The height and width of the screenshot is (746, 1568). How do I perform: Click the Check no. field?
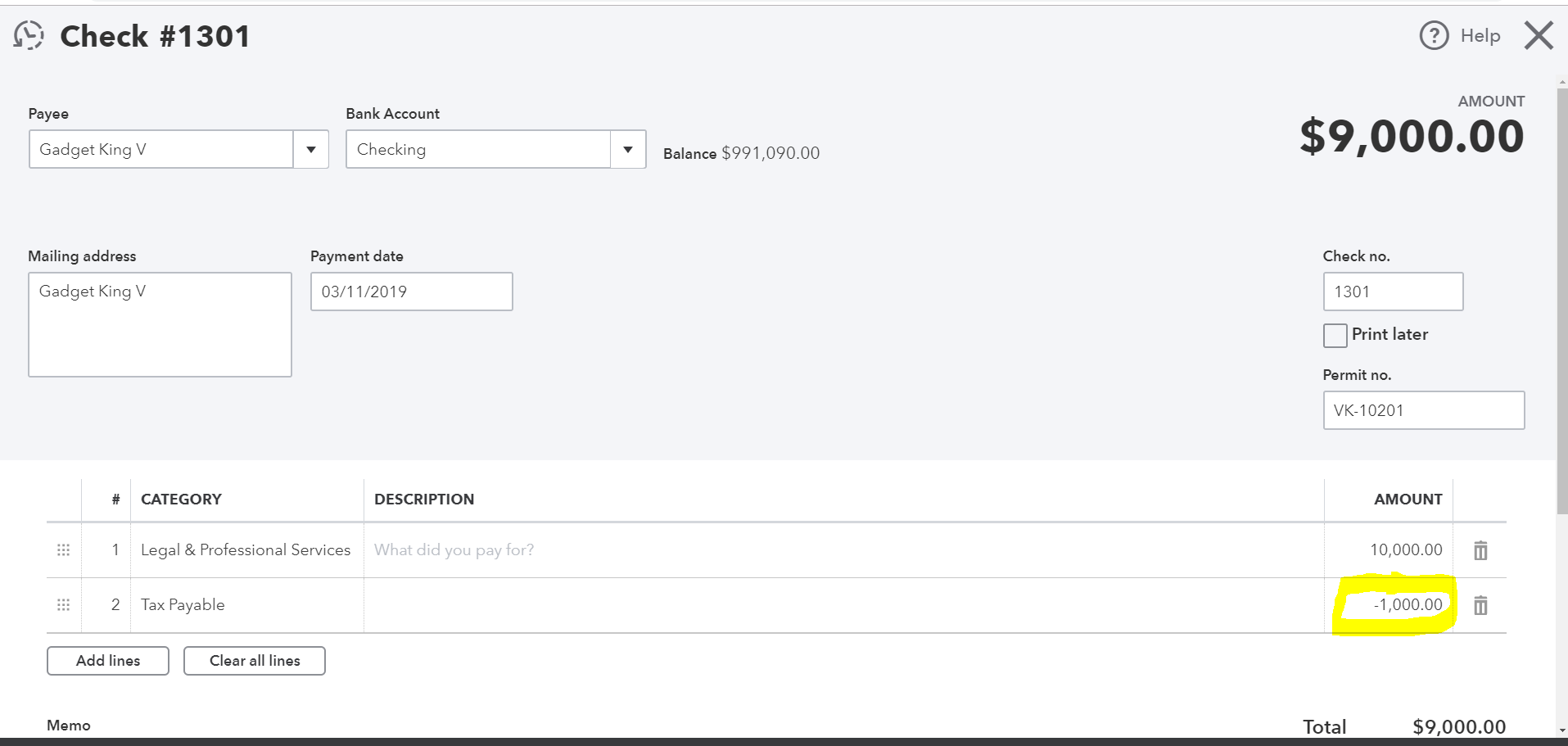[1392, 291]
